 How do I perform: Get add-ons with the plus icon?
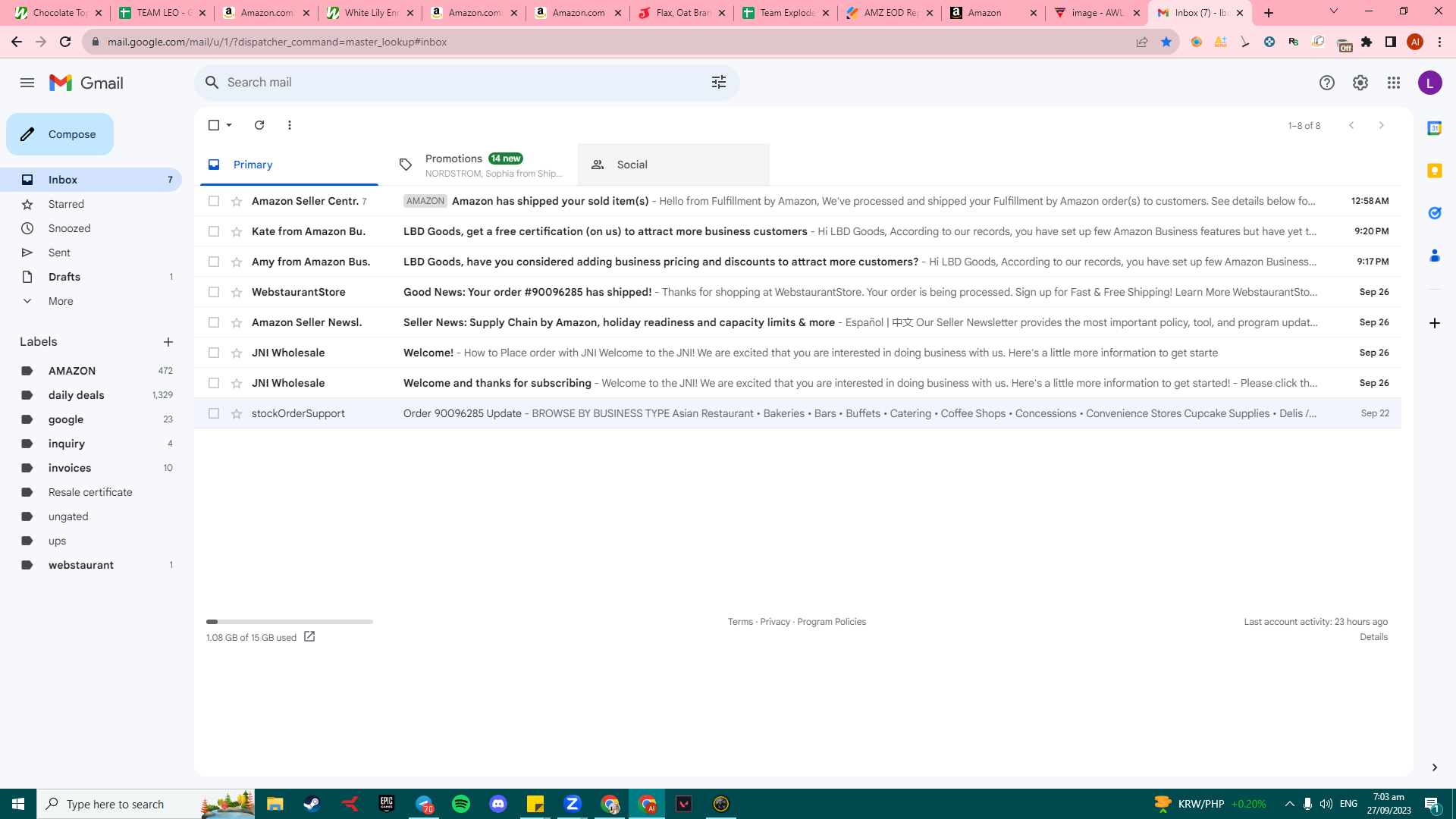(x=1435, y=323)
